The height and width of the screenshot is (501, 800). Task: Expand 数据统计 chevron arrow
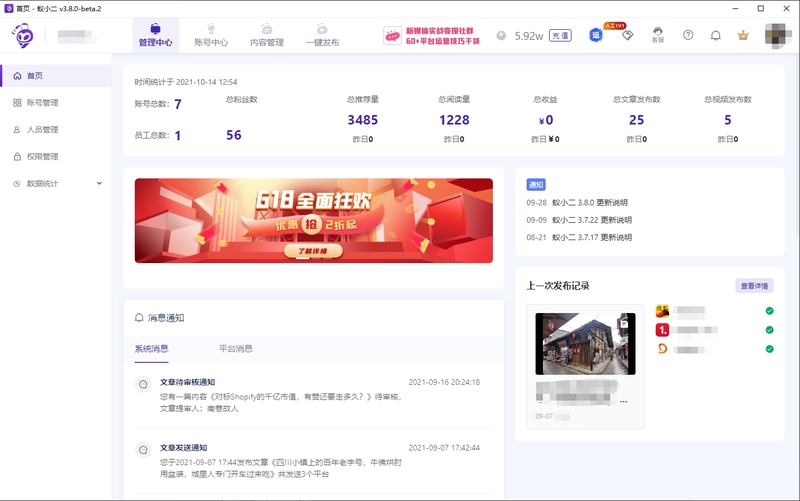coord(99,183)
